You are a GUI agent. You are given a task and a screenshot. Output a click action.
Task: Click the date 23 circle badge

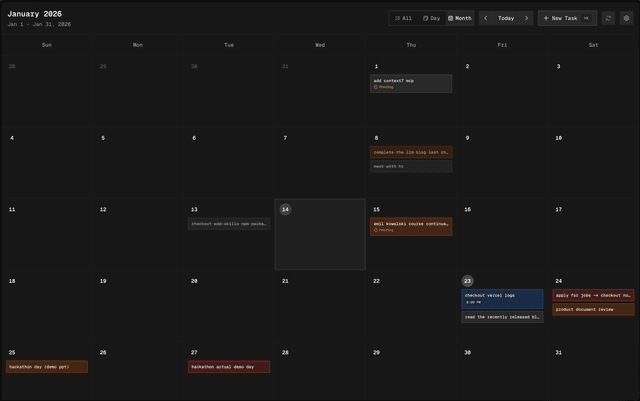467,281
